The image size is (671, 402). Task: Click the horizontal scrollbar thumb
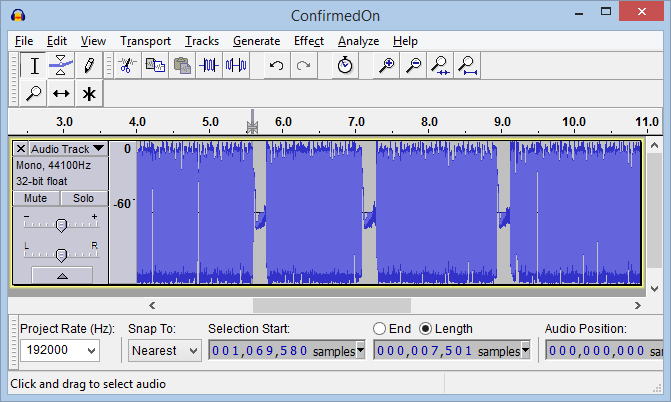coord(332,306)
